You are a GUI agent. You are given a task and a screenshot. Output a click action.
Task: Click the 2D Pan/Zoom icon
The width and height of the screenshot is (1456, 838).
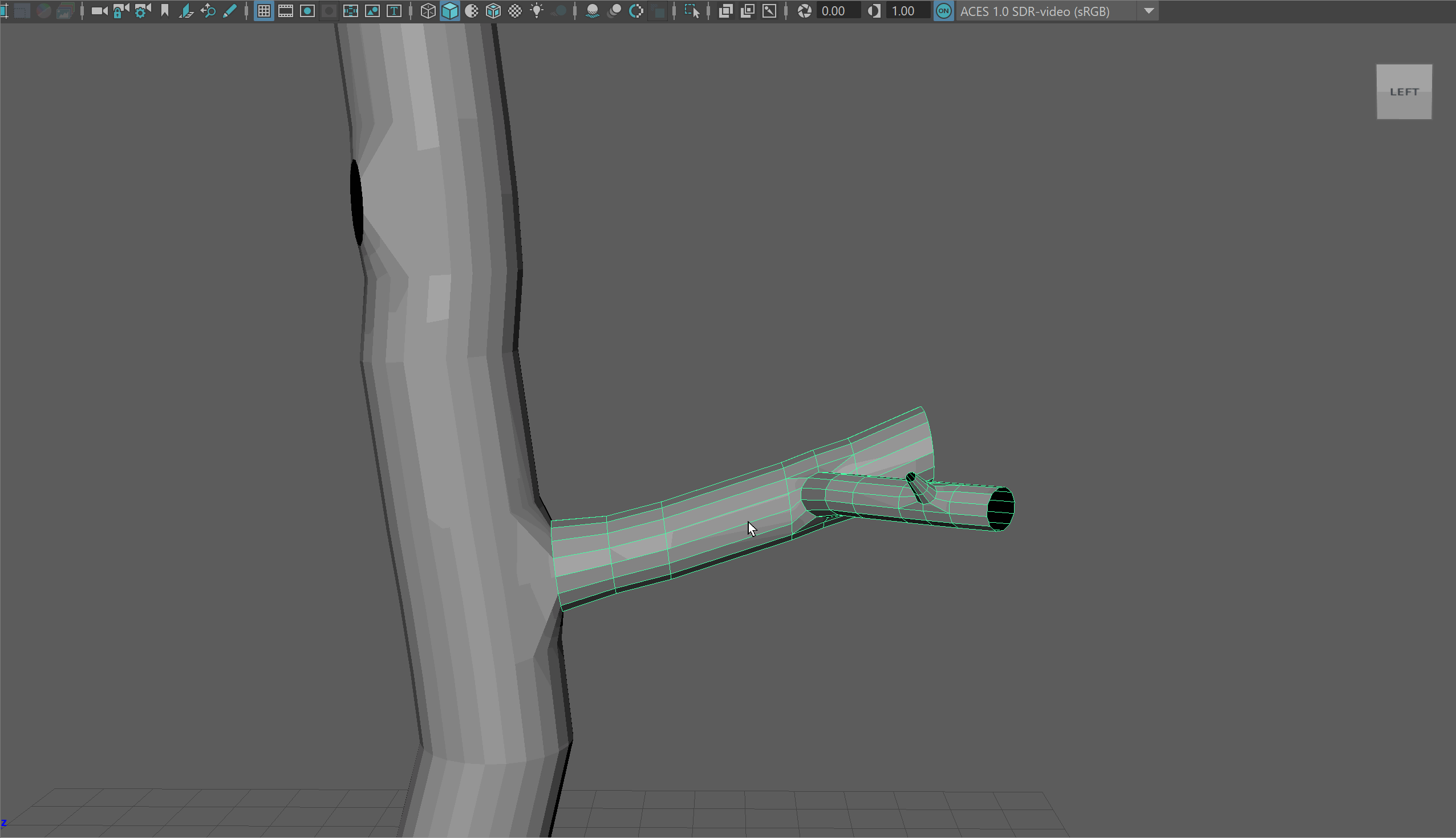[x=208, y=11]
